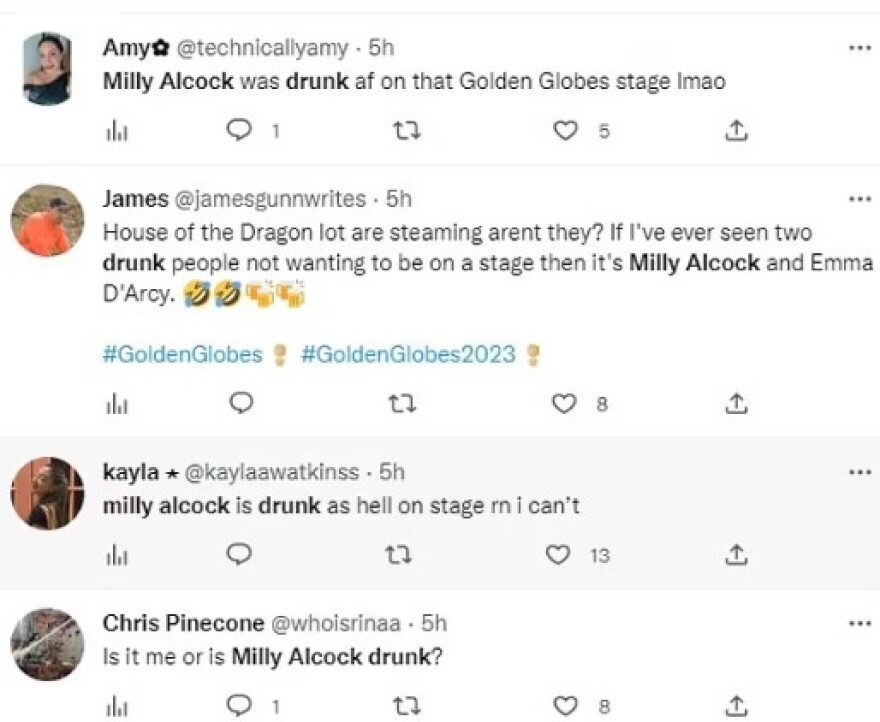Open the #GoldenGlobes hashtag link
This screenshot has width=880, height=722.
182,355
